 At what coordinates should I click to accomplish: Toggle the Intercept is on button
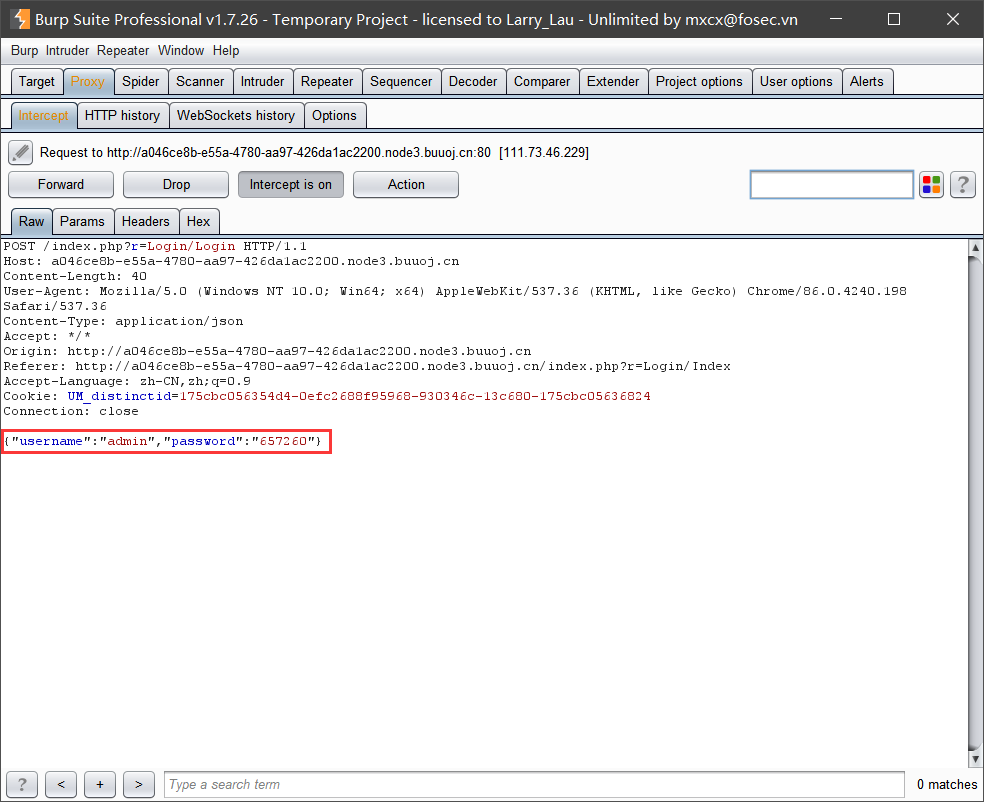click(x=291, y=184)
